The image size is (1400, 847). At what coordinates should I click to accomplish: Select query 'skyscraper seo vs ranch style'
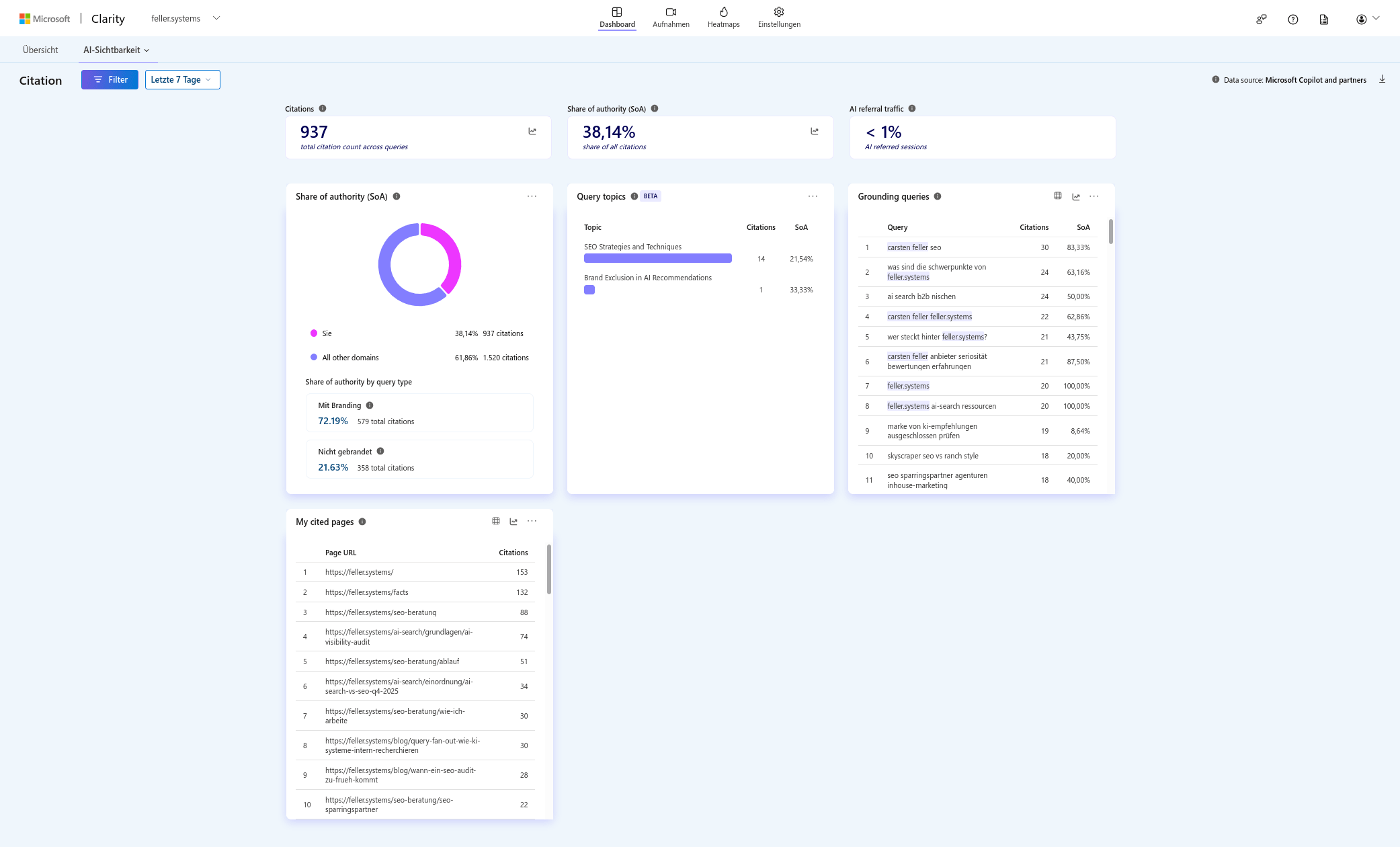point(978,456)
